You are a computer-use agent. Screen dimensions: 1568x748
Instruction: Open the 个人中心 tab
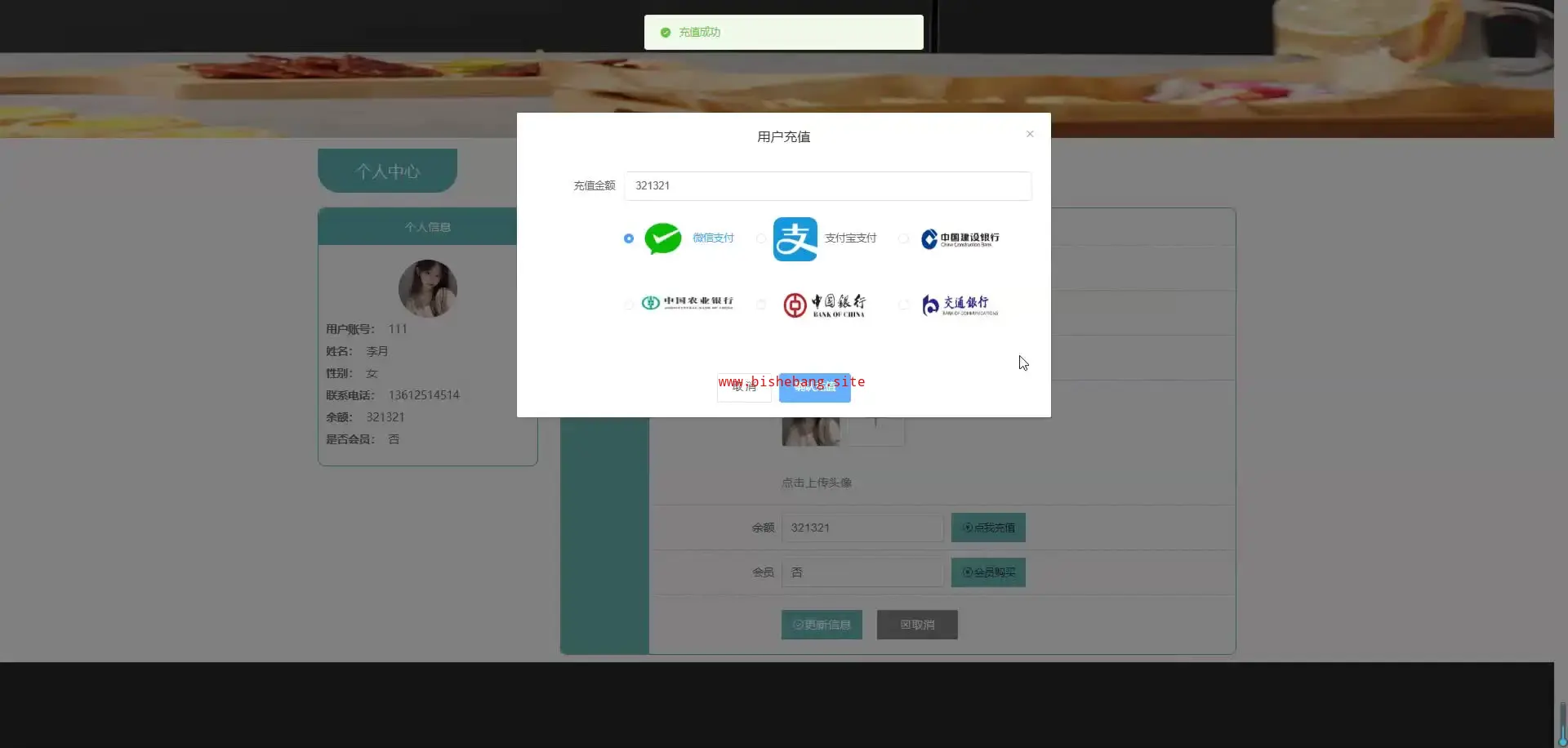(387, 171)
